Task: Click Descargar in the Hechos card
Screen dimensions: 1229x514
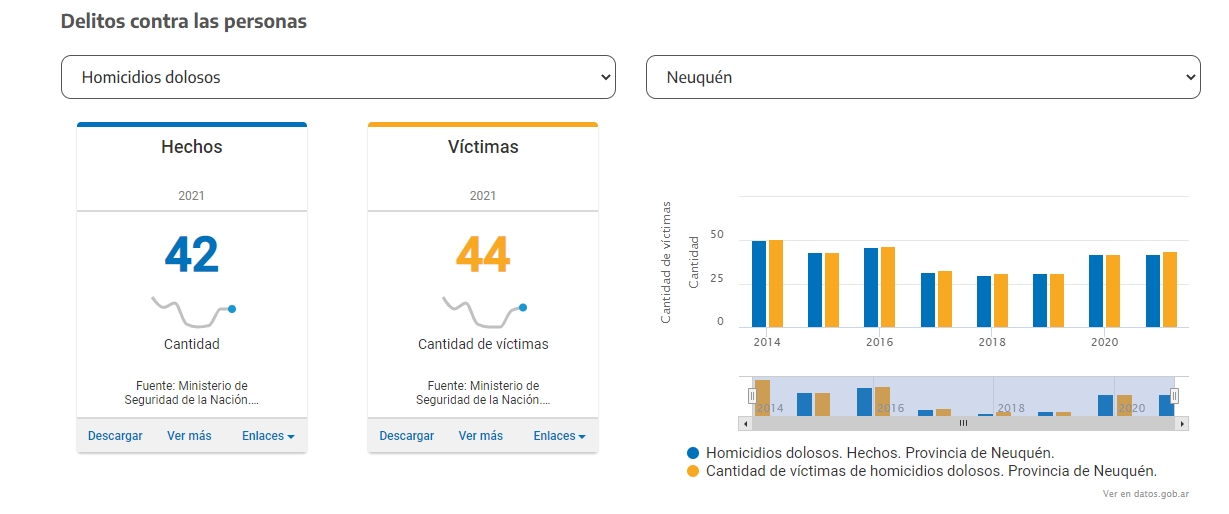Action: tap(115, 436)
